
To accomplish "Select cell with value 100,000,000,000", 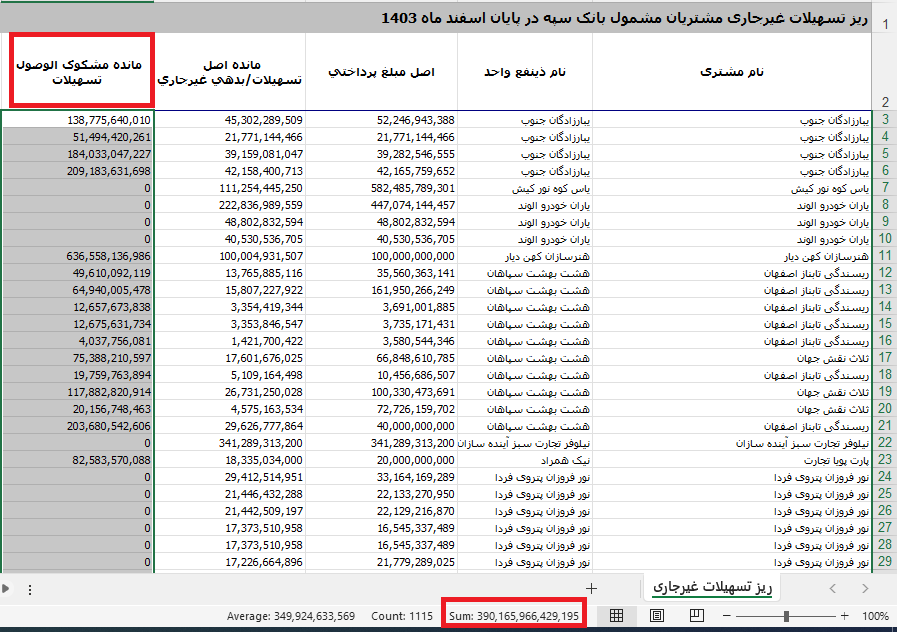I will click(x=382, y=256).
